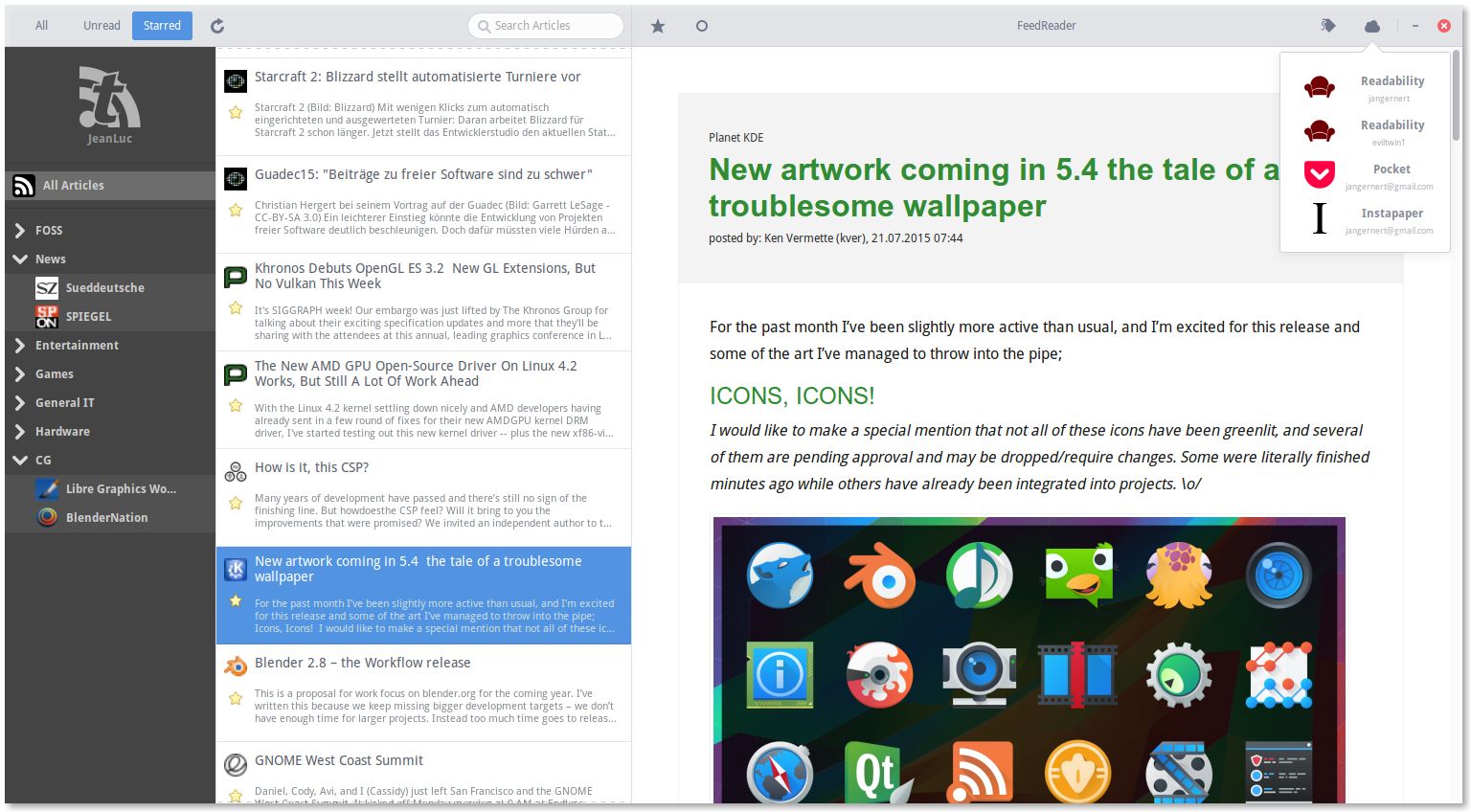Click the refresh feeds icon
Viewport: 1471px width, 812px height.
[x=217, y=26]
